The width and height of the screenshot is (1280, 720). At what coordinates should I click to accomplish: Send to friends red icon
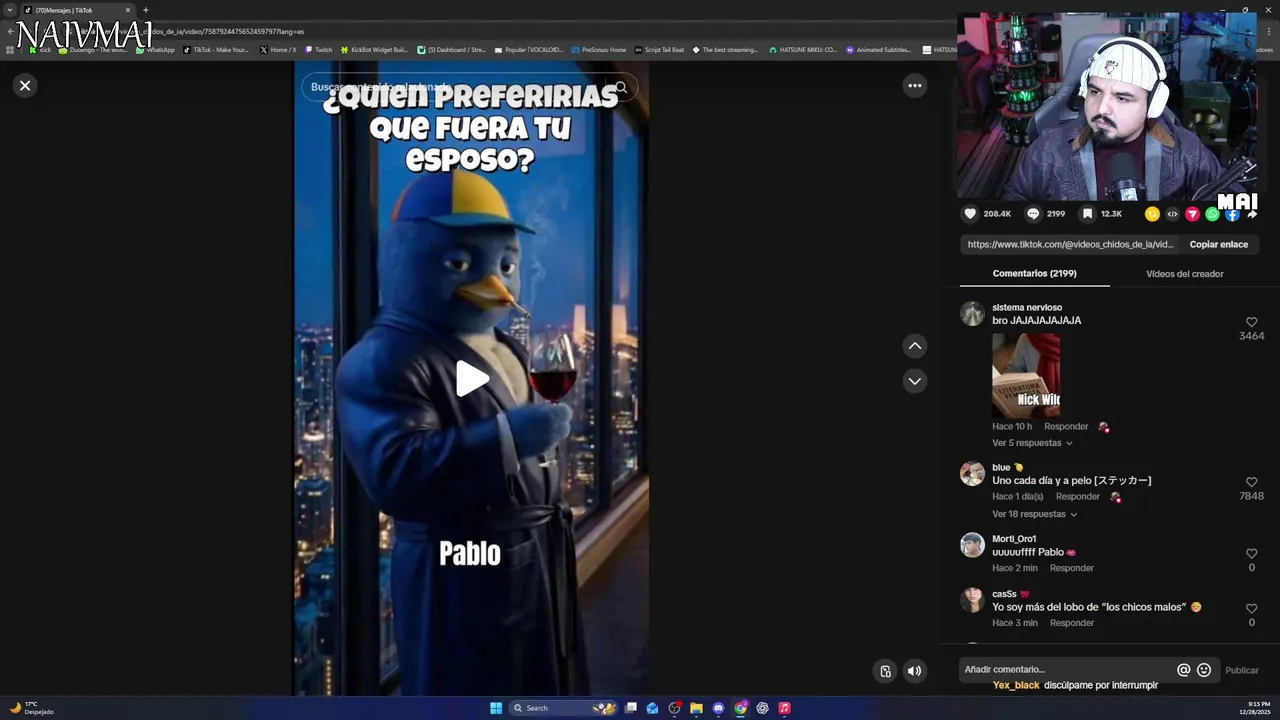click(x=1192, y=214)
